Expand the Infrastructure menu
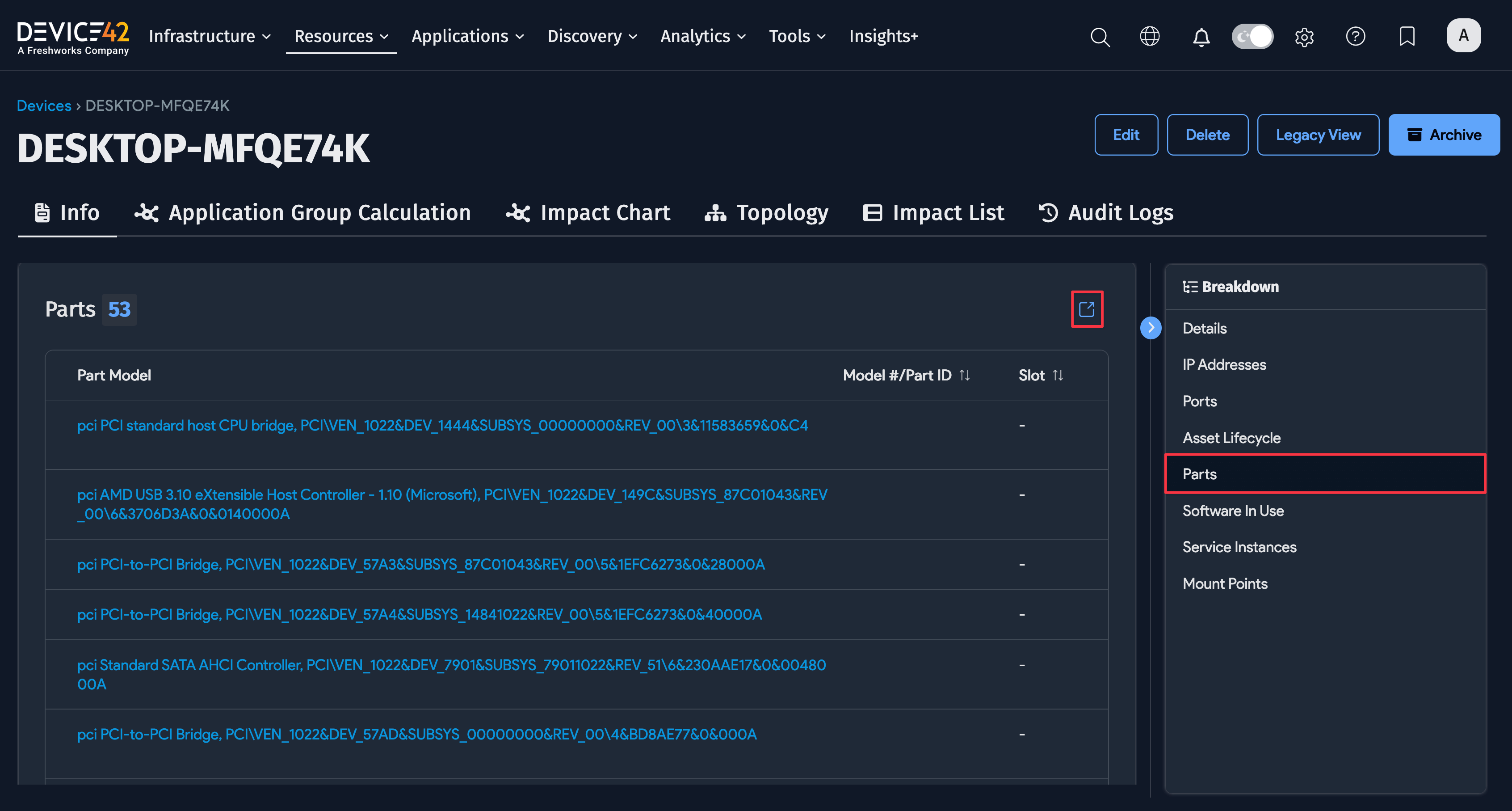Viewport: 1512px width, 811px height. pos(210,36)
